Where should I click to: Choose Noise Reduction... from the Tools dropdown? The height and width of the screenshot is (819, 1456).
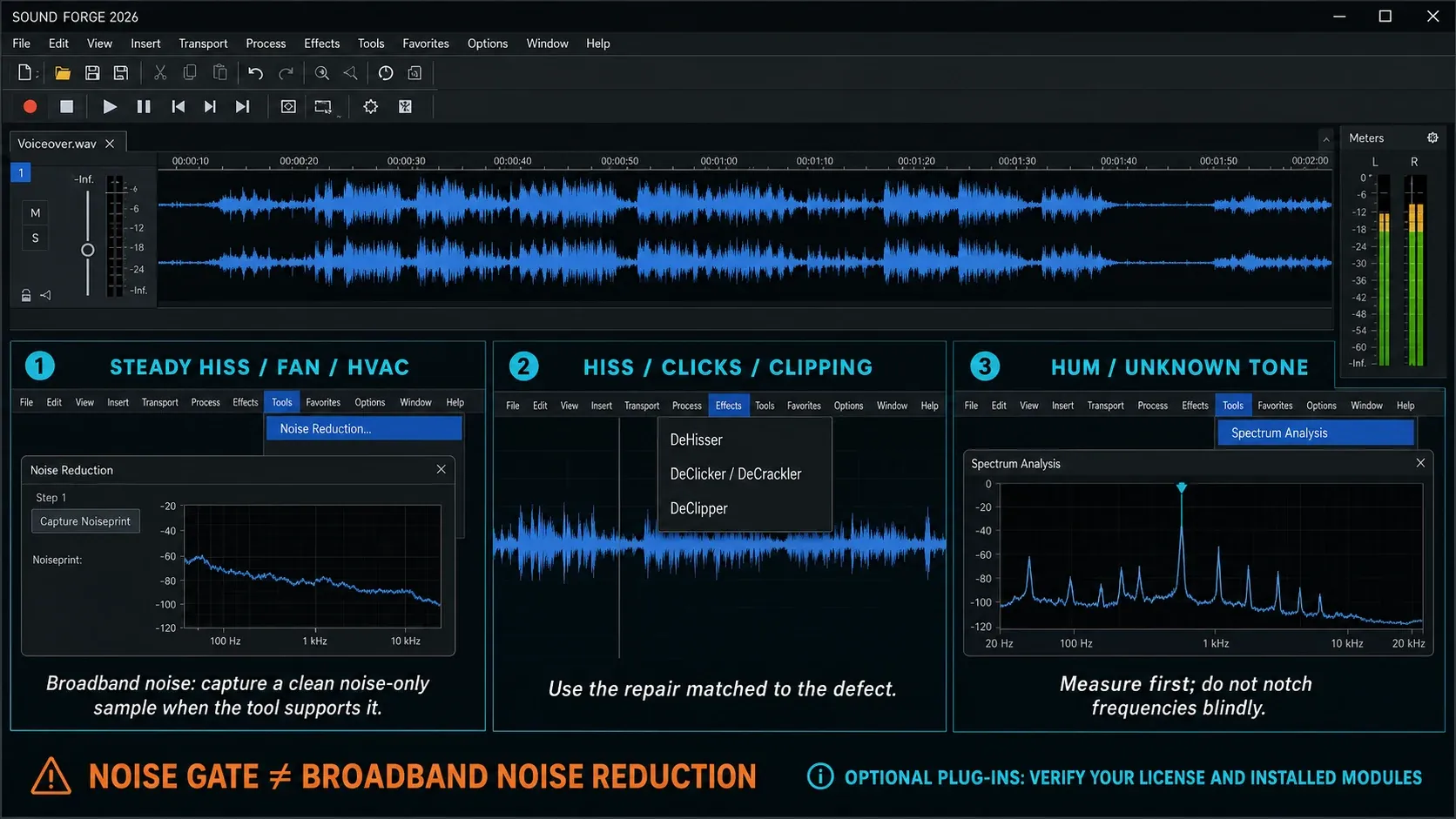(x=364, y=428)
